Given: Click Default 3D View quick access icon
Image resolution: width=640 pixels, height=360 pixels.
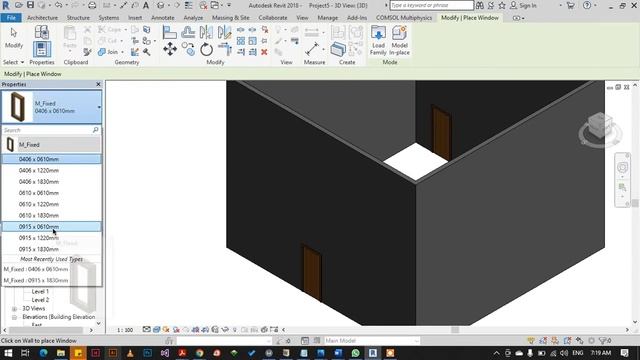Looking at the screenshot, I should pyautogui.click(x=161, y=5).
